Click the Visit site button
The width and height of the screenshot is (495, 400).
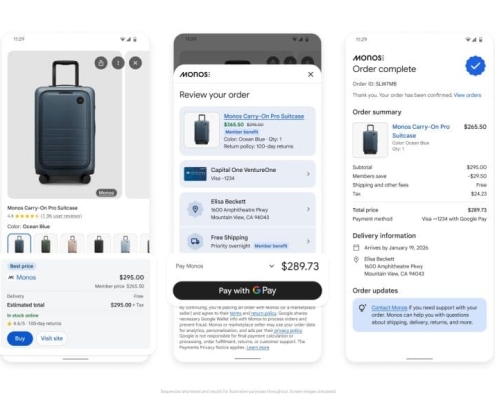(x=52, y=338)
